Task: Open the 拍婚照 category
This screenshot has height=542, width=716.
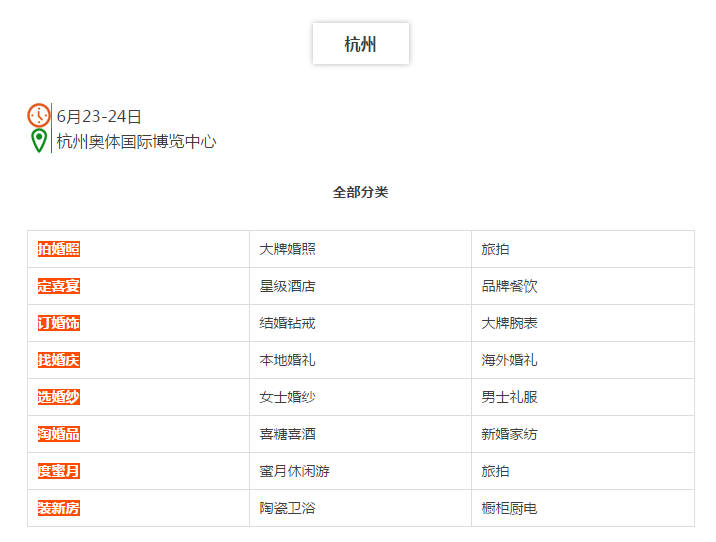Action: click(x=58, y=249)
